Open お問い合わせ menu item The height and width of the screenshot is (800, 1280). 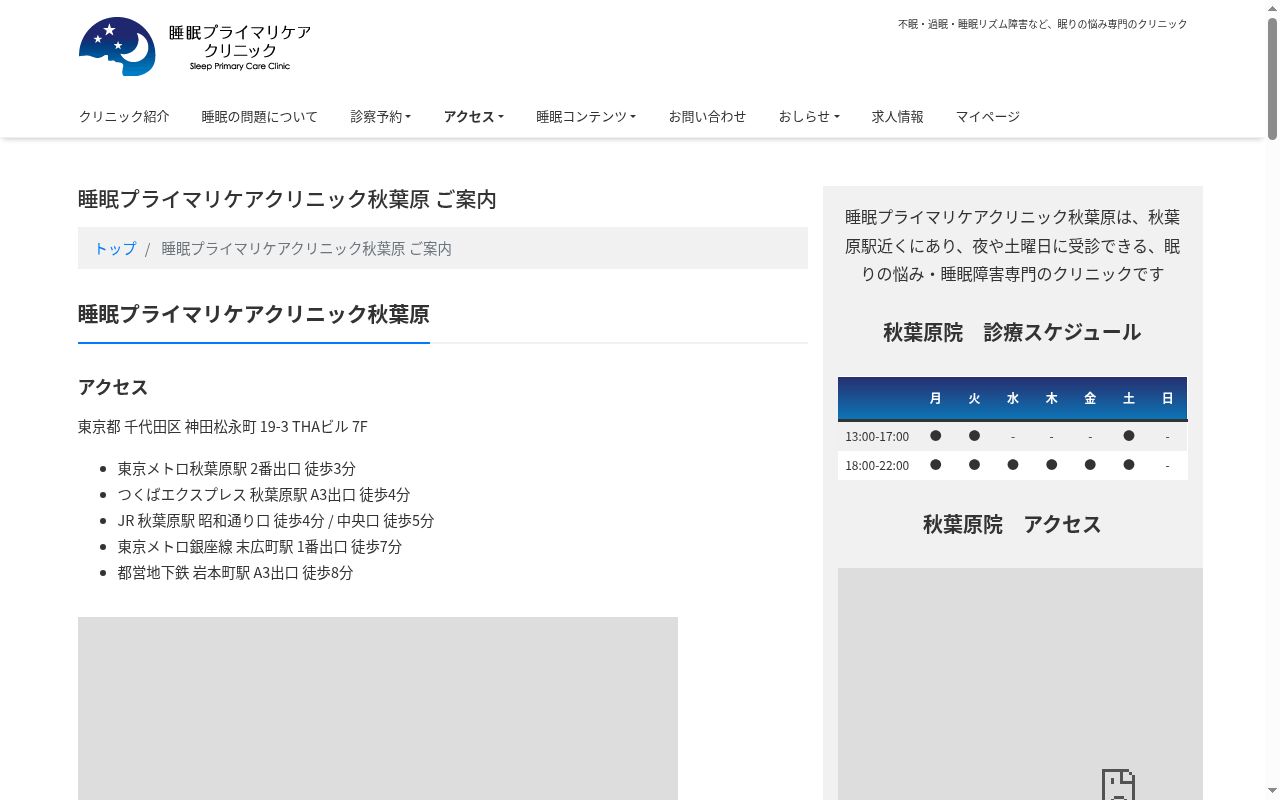click(x=707, y=116)
